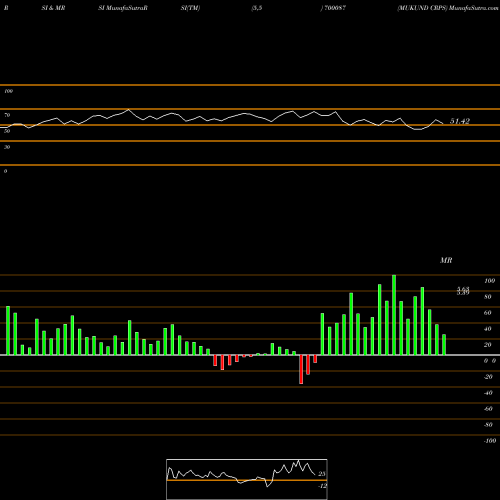This screenshot has height=500, width=500.
Task: Click the MRSI axis label -100
Action: pyautogui.click(x=490, y=441)
